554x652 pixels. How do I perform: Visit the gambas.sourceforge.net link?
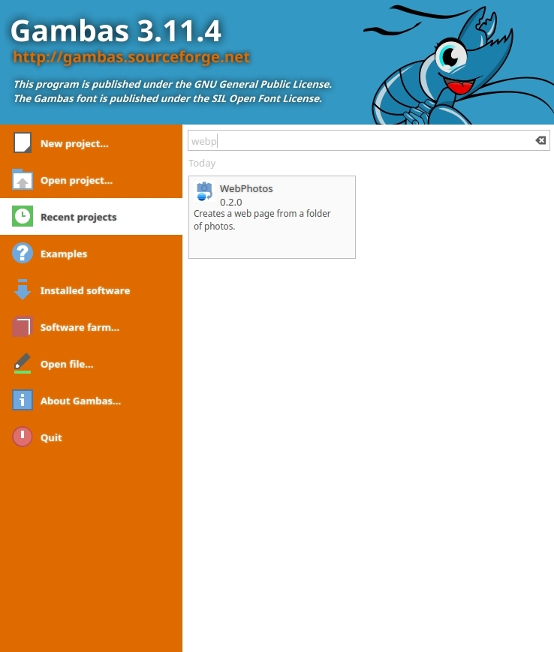(131, 57)
